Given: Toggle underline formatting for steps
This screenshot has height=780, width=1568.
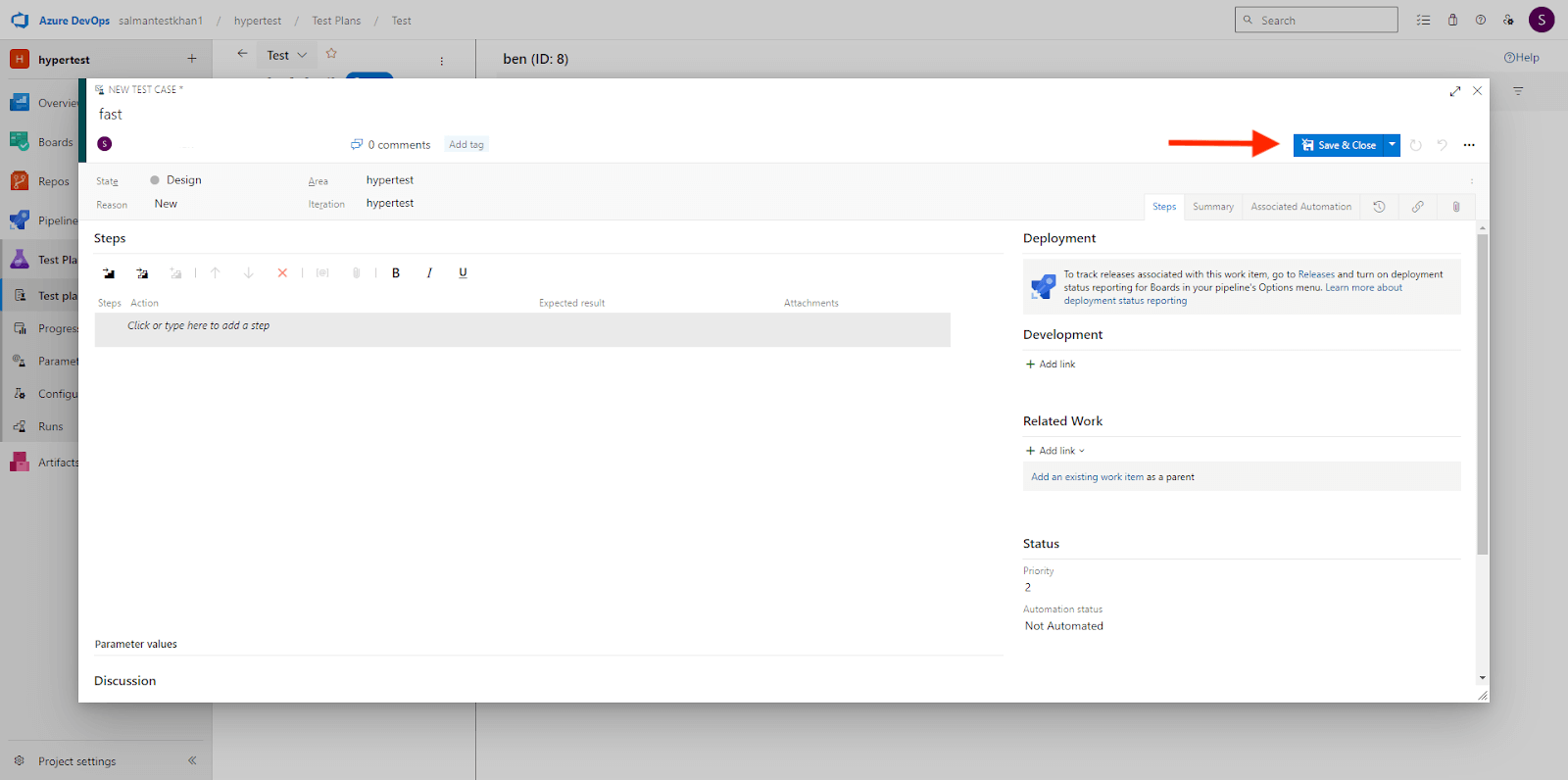Looking at the screenshot, I should 463,273.
